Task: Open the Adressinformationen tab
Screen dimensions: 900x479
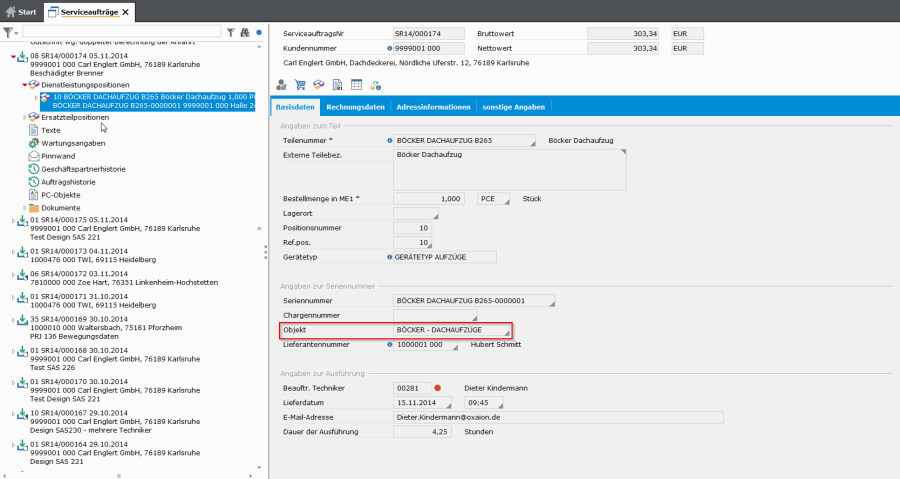Action: point(433,106)
